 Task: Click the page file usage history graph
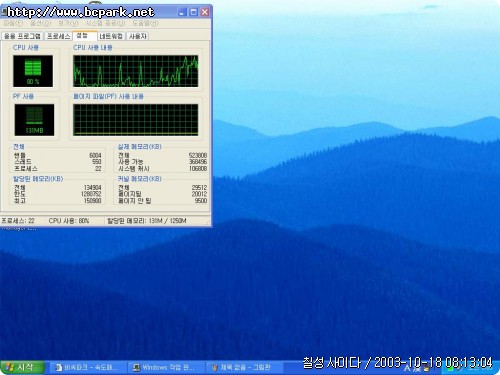[136, 120]
